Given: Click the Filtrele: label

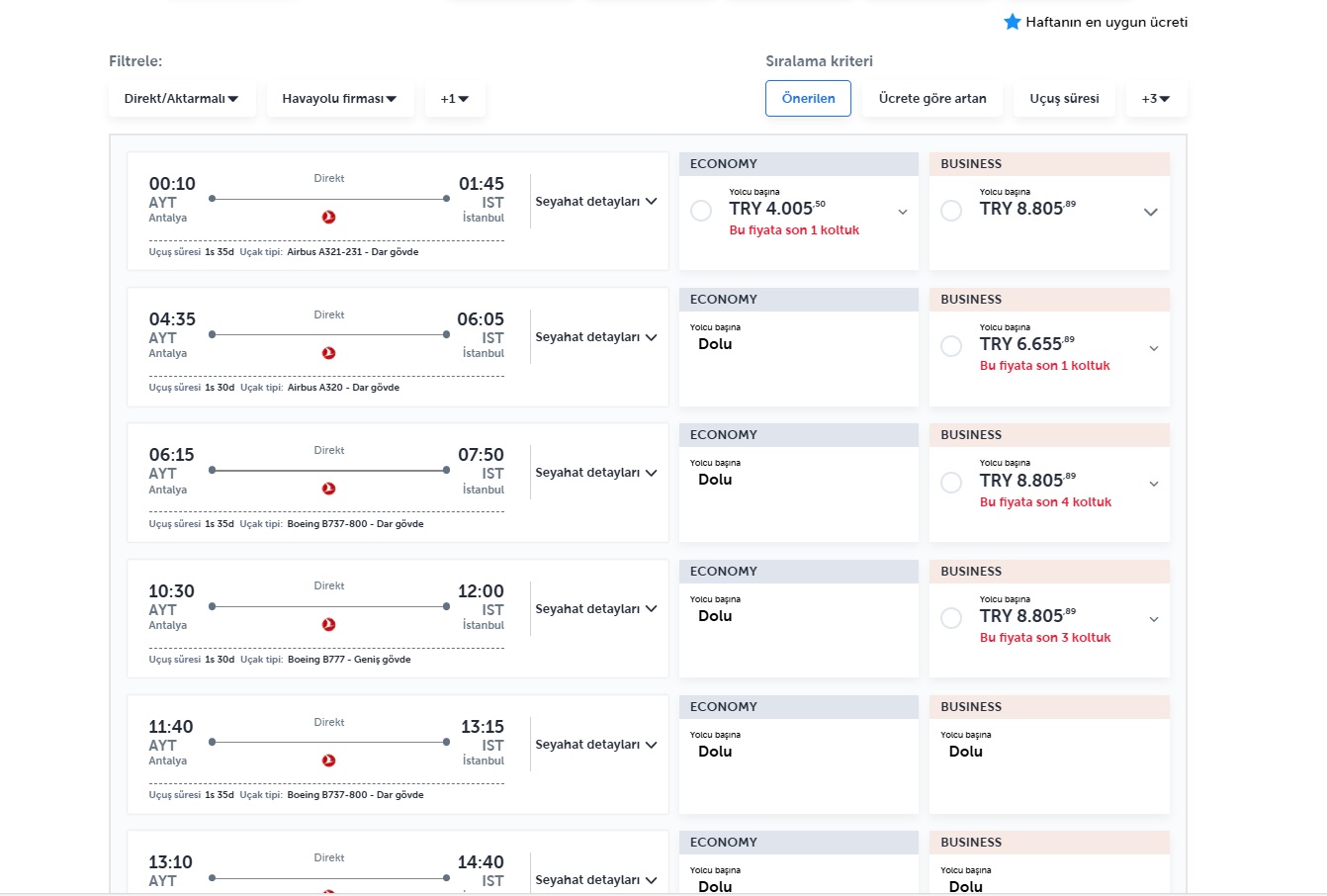Looking at the screenshot, I should pos(135,61).
